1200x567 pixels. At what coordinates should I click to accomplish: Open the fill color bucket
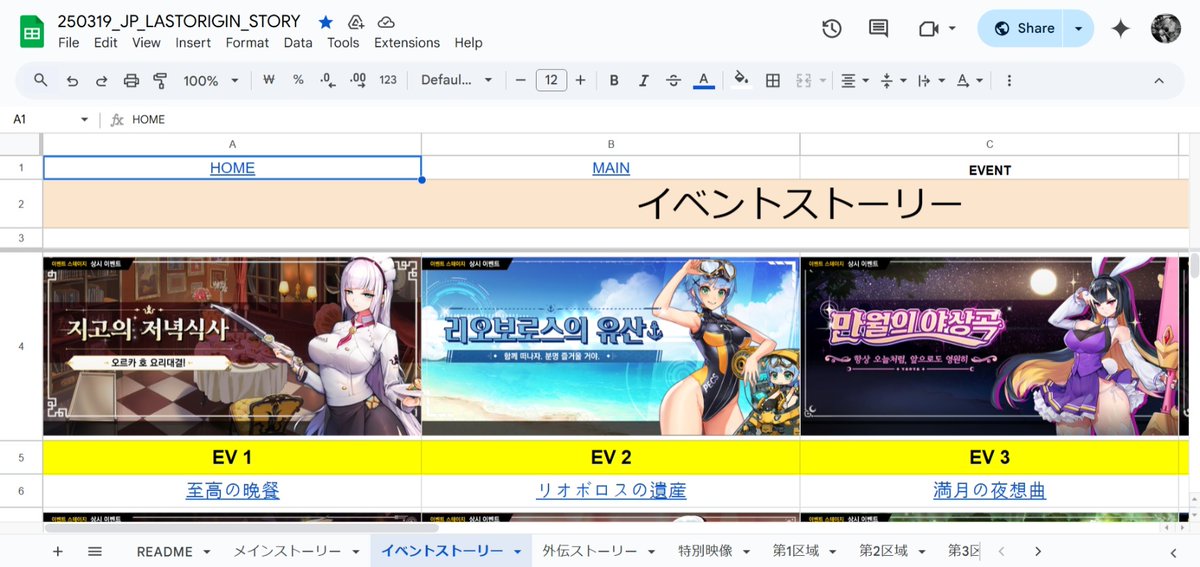coord(741,80)
